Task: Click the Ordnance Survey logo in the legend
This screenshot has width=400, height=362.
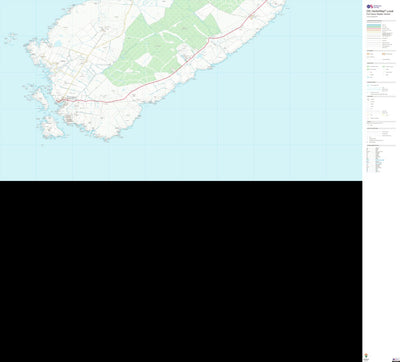Action: point(374,6)
